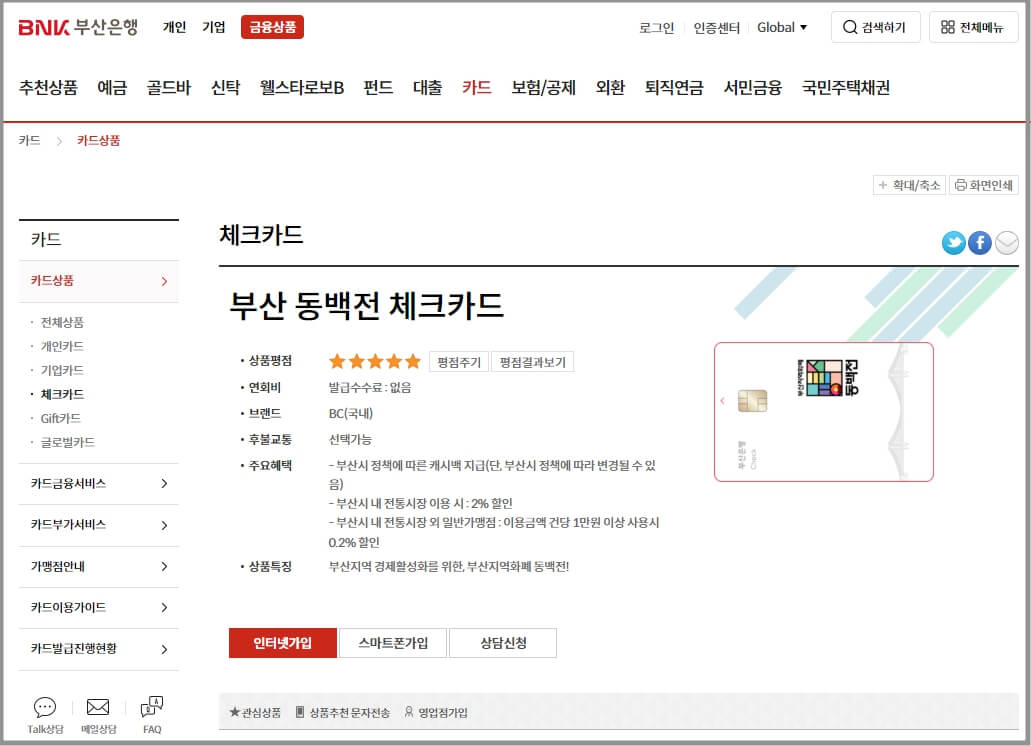Click 인터넷가입 button
Viewport: 1031px width, 746px height.
pyautogui.click(x=283, y=643)
